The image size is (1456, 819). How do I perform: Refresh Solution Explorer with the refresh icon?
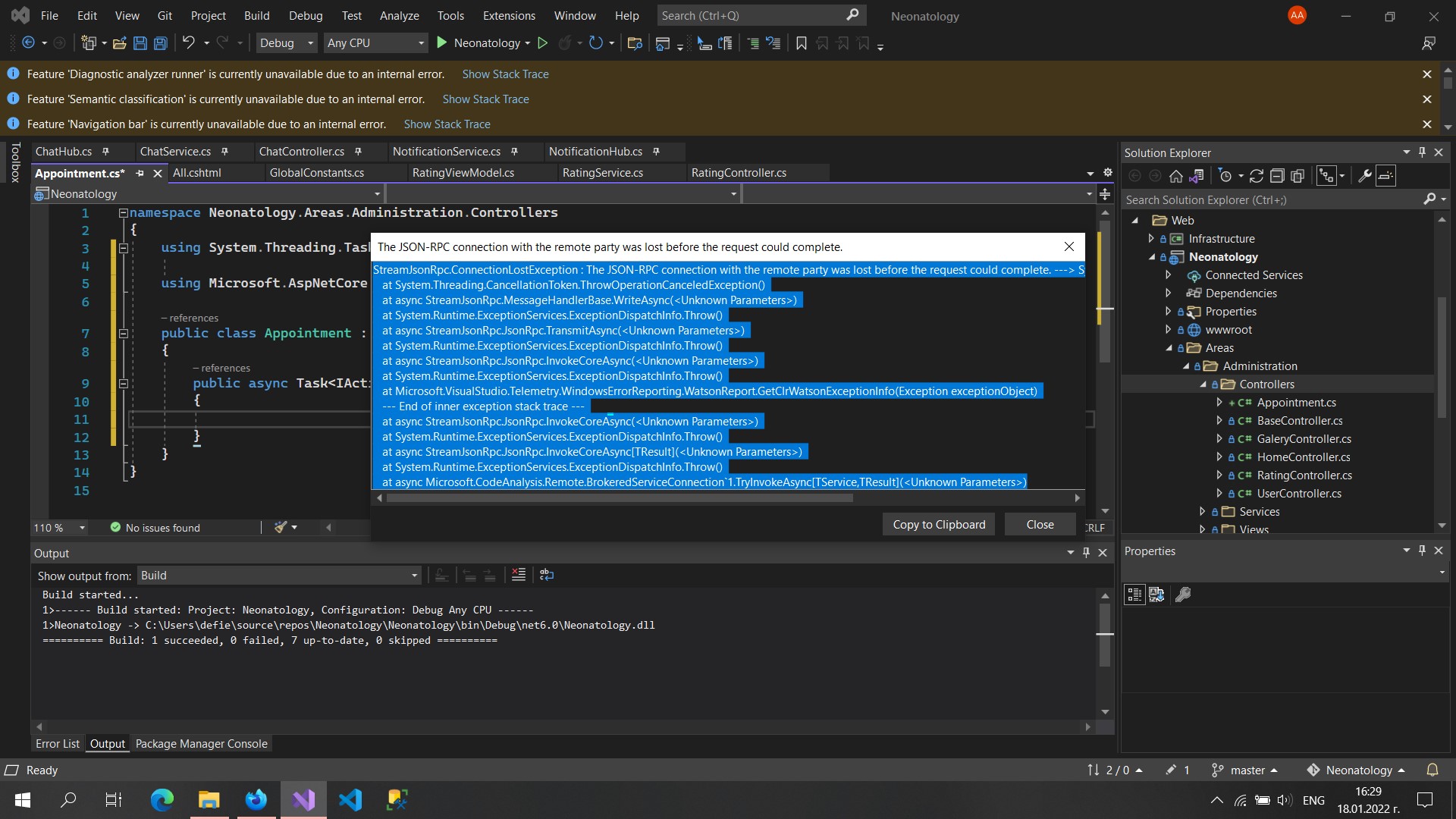click(x=1257, y=175)
